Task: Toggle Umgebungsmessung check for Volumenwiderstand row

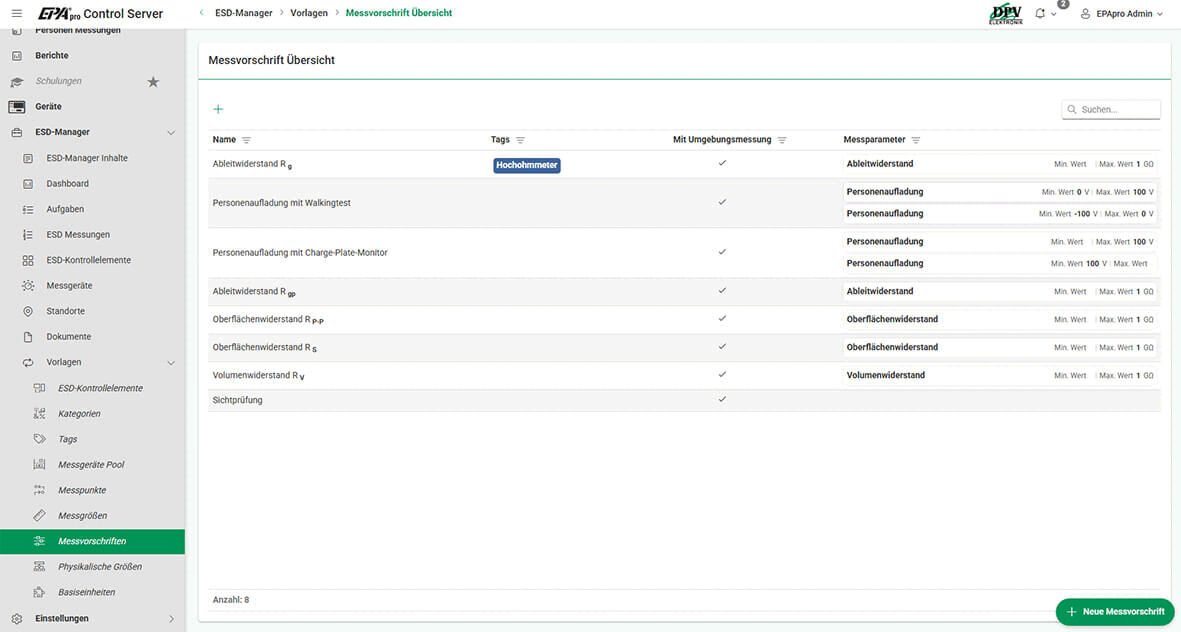Action: point(722,374)
